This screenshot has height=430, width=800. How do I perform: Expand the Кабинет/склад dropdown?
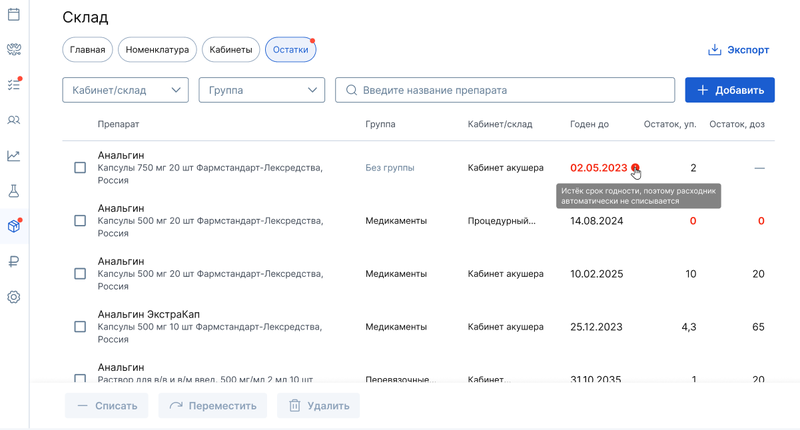126,90
